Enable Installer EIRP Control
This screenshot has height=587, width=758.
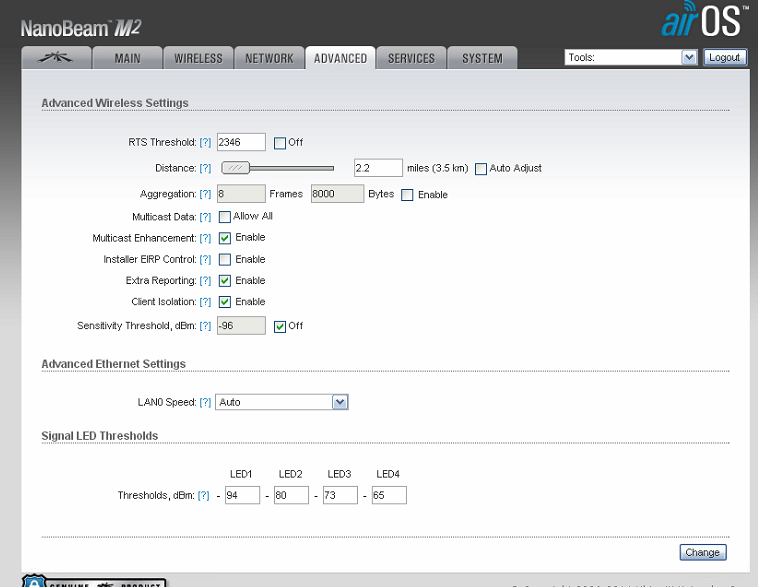225,260
